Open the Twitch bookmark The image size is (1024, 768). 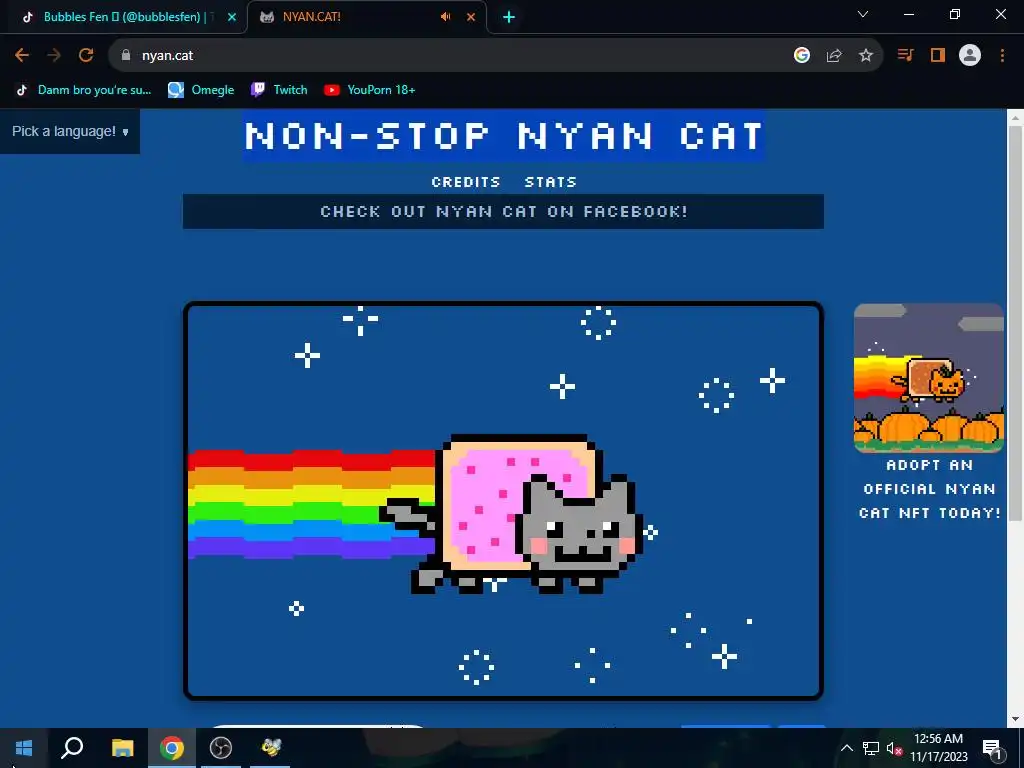[x=280, y=90]
